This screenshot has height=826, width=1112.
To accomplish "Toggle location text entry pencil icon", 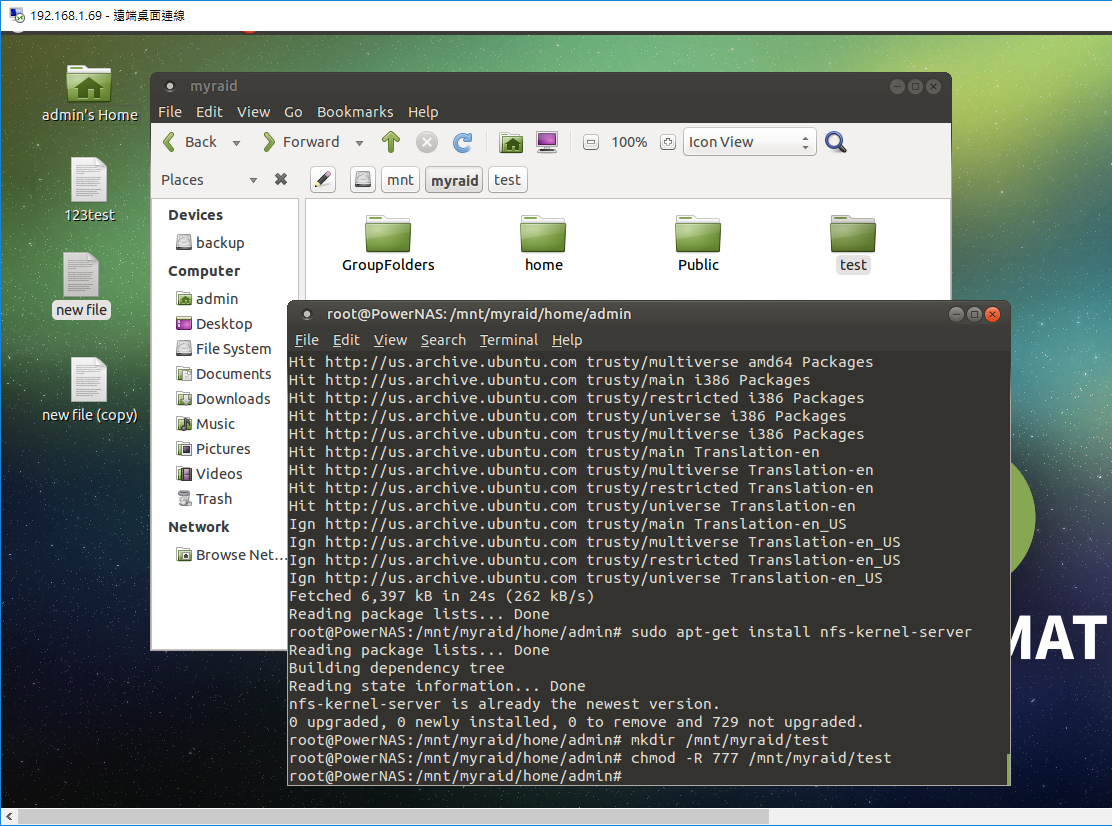I will tap(323, 180).
